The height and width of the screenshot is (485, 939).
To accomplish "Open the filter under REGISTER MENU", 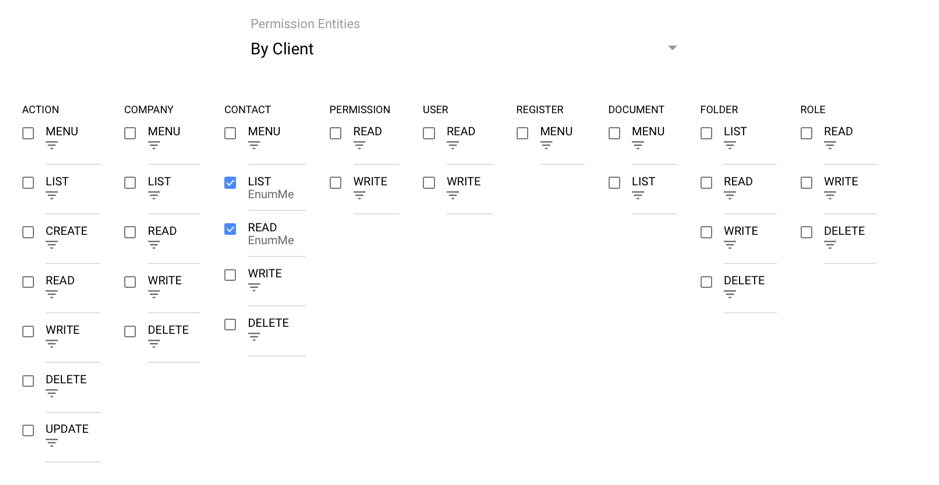I will click(x=546, y=146).
